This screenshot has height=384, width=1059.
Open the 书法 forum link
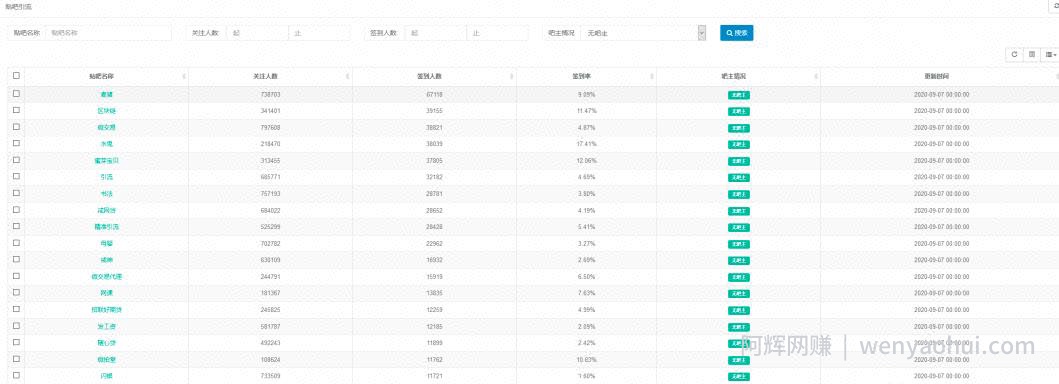[x=107, y=194]
